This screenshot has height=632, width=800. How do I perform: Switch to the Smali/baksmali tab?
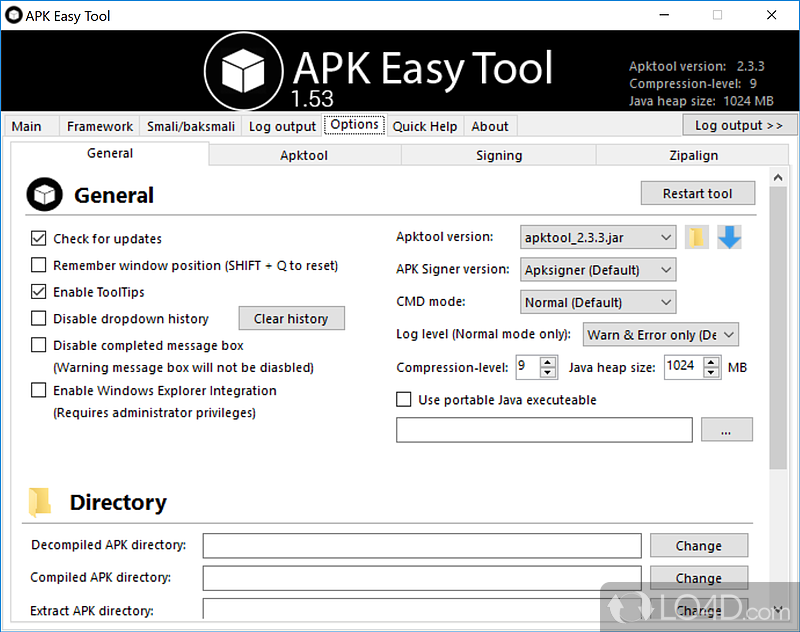click(x=191, y=126)
